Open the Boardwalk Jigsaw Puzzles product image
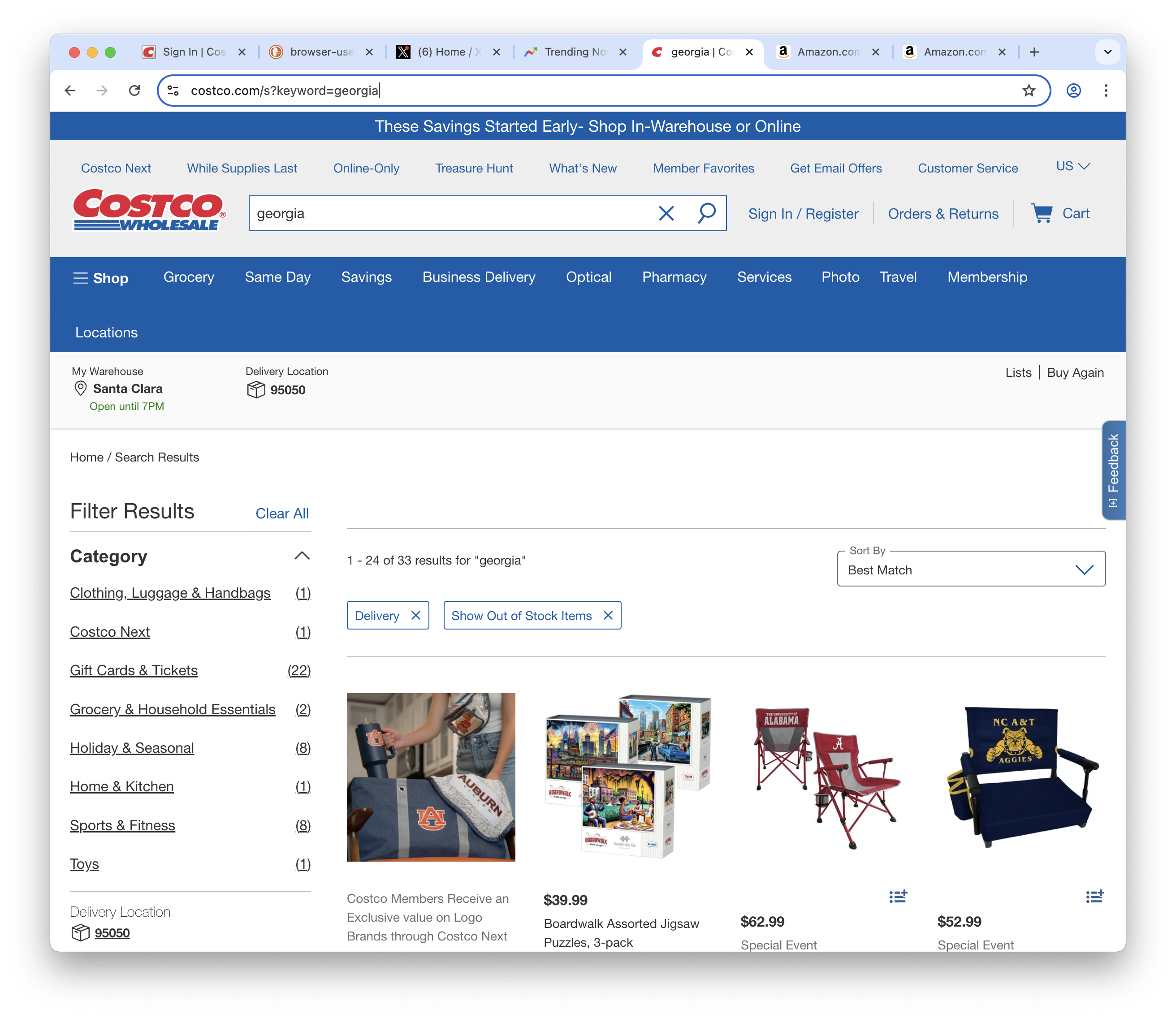The image size is (1176, 1018). tap(627, 776)
